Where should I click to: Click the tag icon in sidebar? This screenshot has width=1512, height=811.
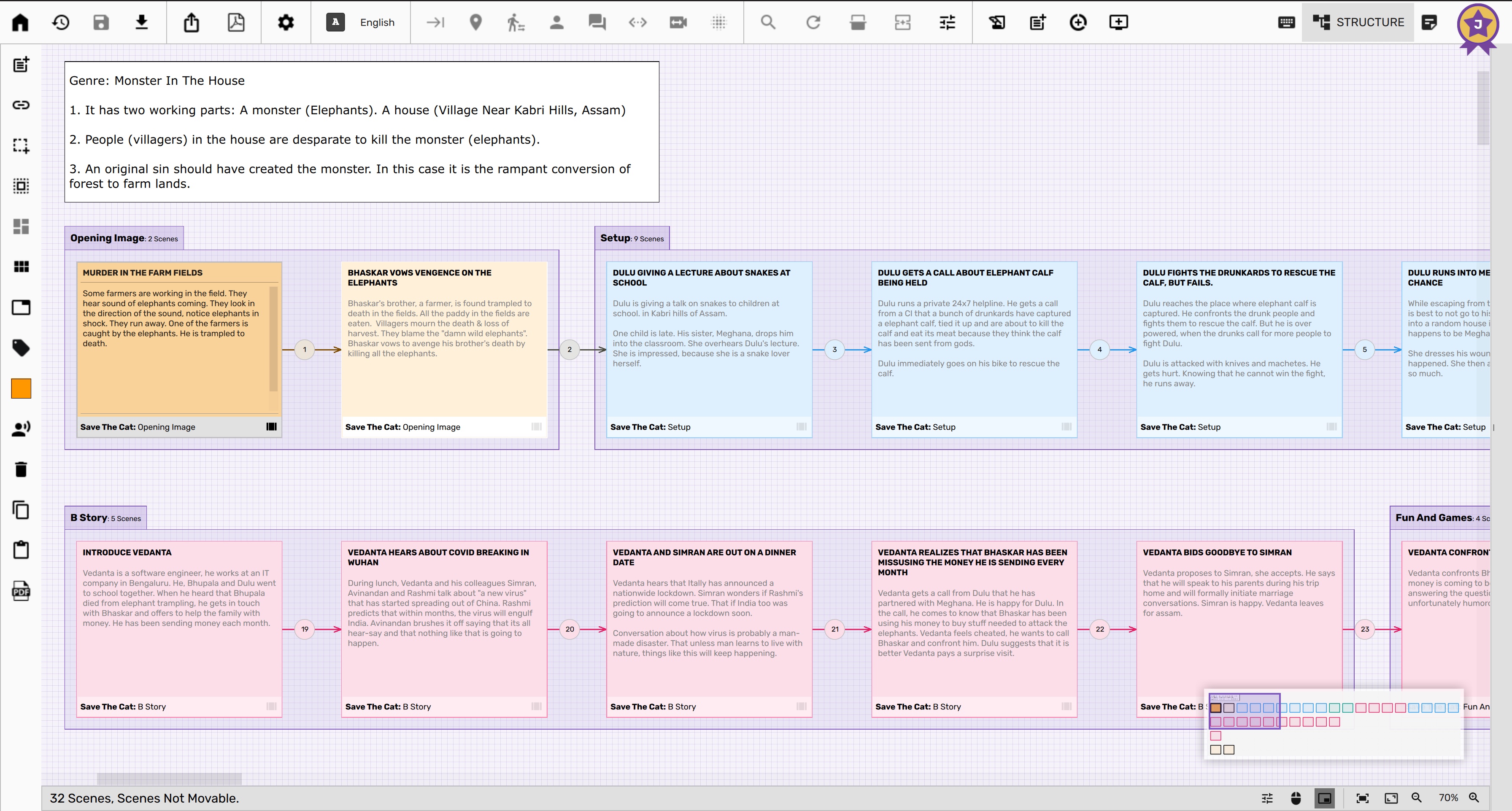click(21, 348)
